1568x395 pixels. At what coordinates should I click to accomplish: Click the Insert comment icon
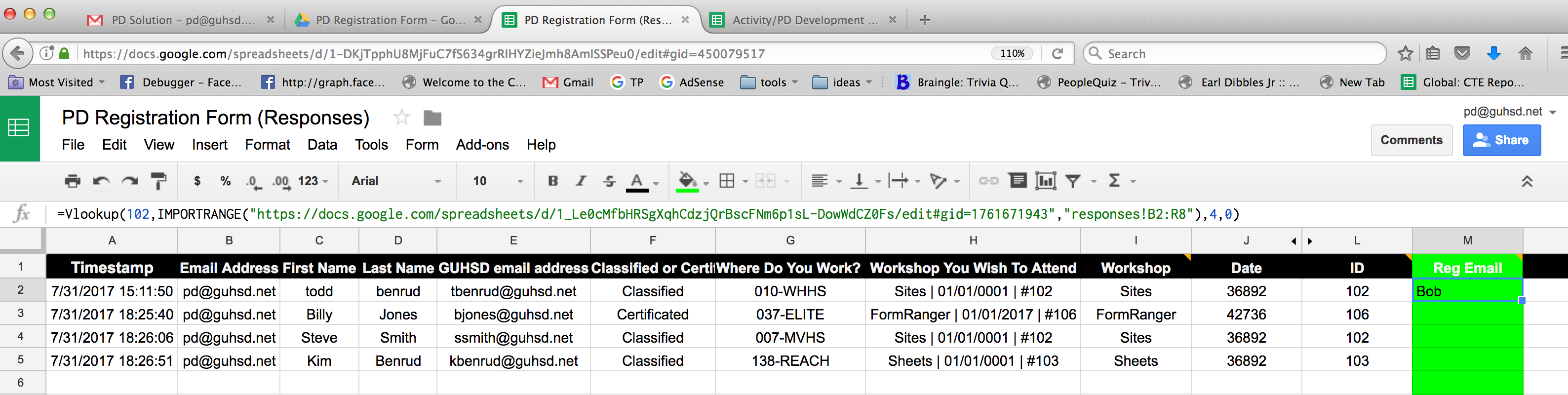1017,181
